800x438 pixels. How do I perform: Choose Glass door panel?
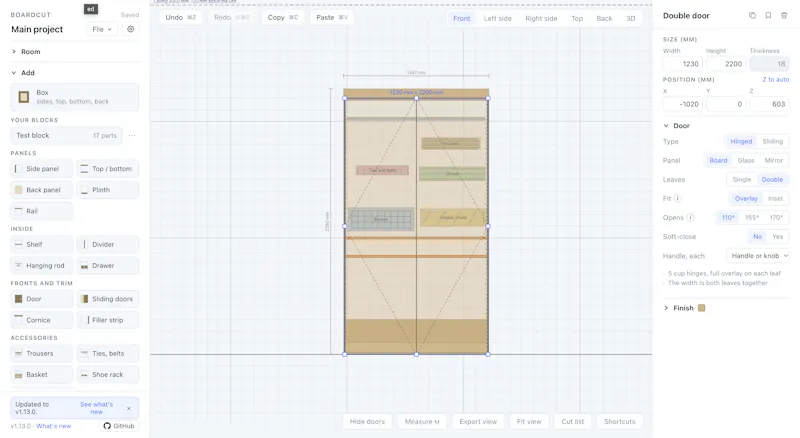pos(745,160)
